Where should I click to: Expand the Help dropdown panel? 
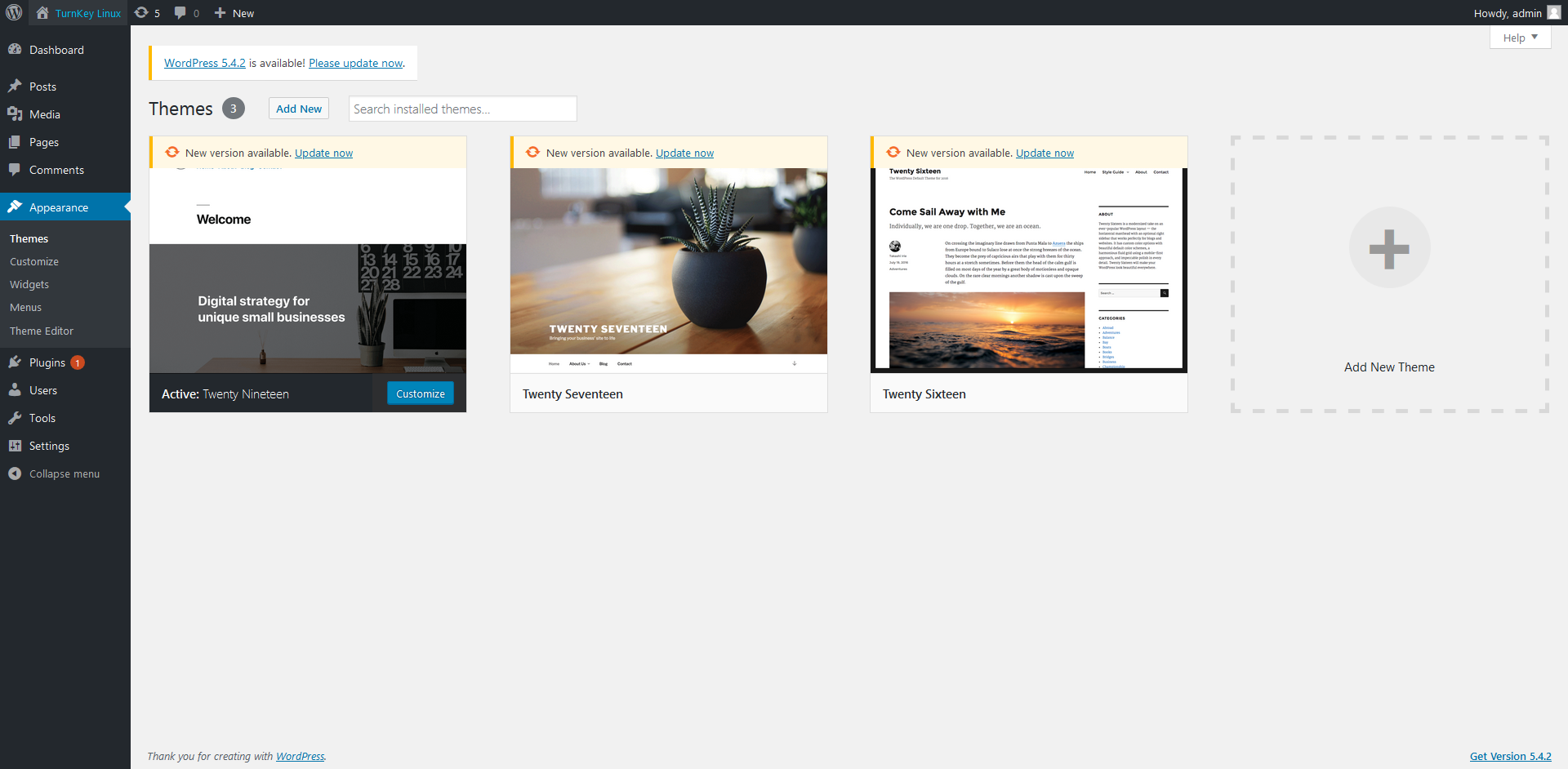pyautogui.click(x=1520, y=38)
